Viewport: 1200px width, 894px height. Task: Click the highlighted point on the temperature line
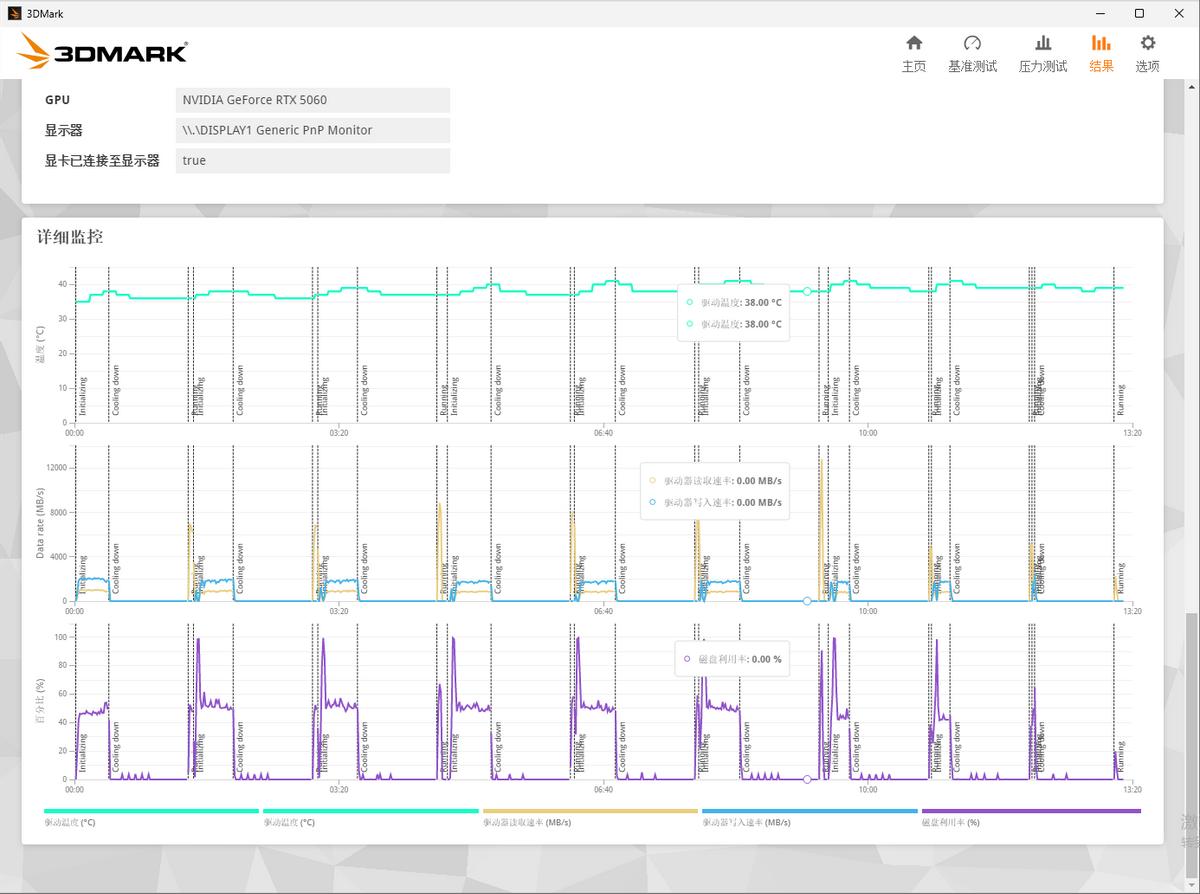point(807,291)
